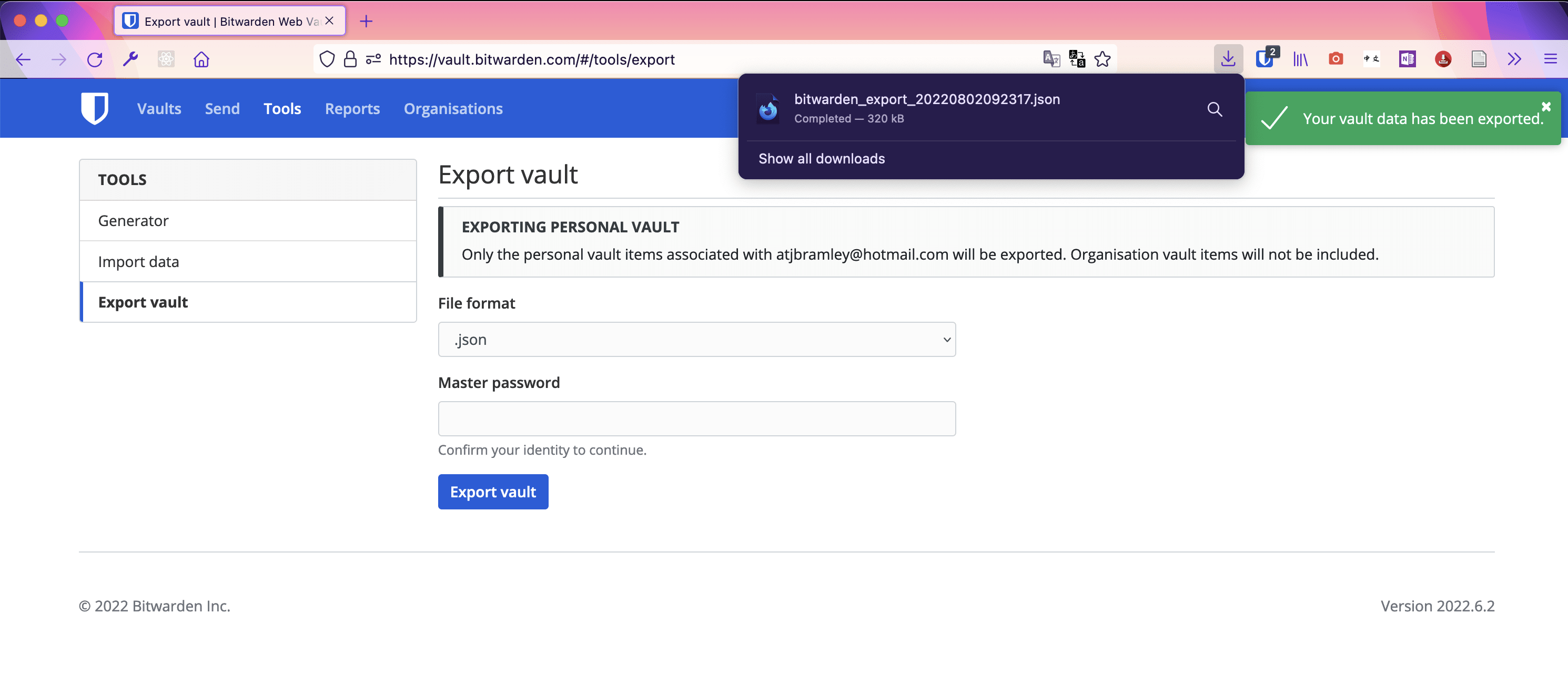Click the Import data menu item

pyautogui.click(x=138, y=261)
